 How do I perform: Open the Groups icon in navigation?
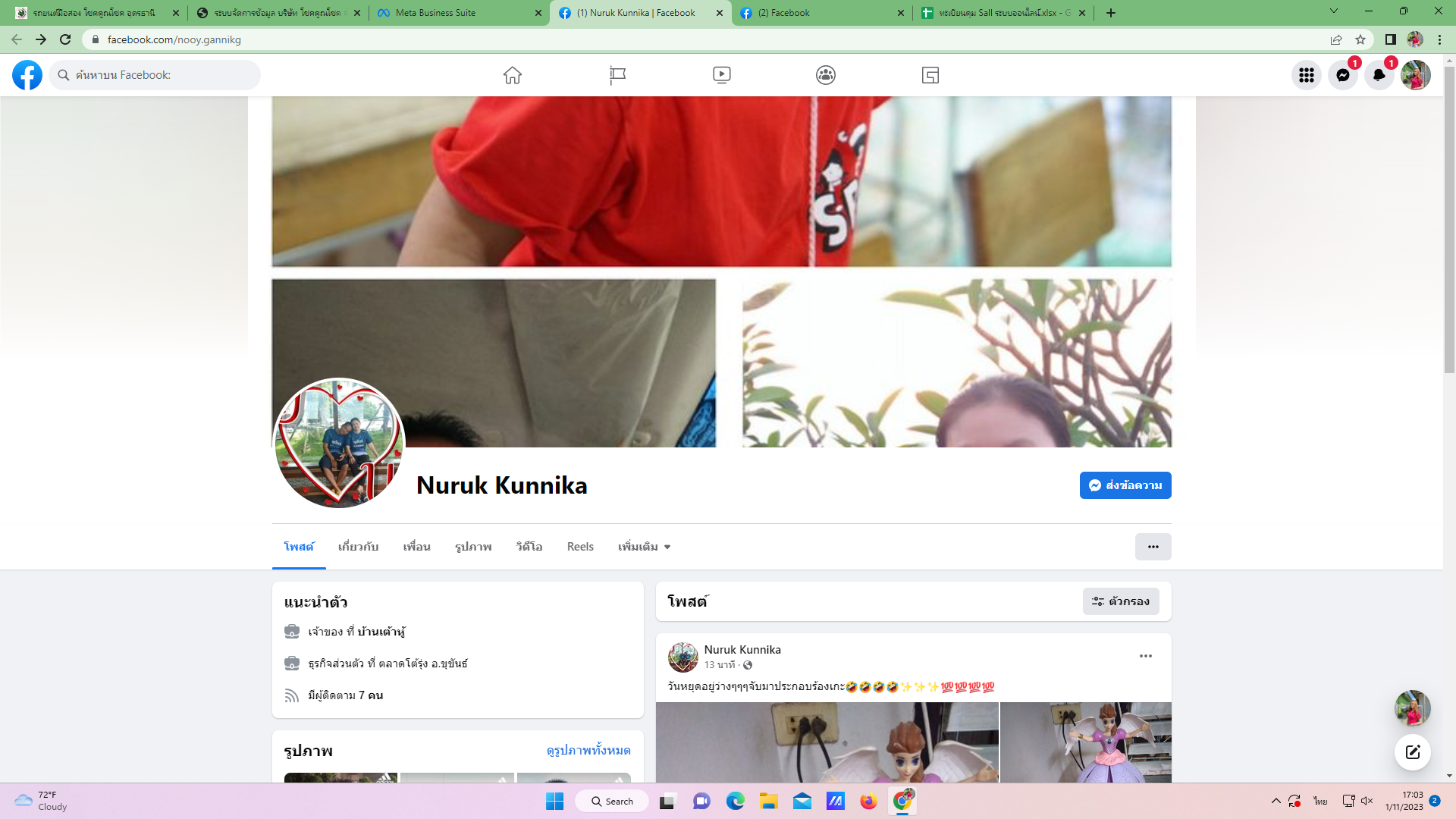click(826, 75)
